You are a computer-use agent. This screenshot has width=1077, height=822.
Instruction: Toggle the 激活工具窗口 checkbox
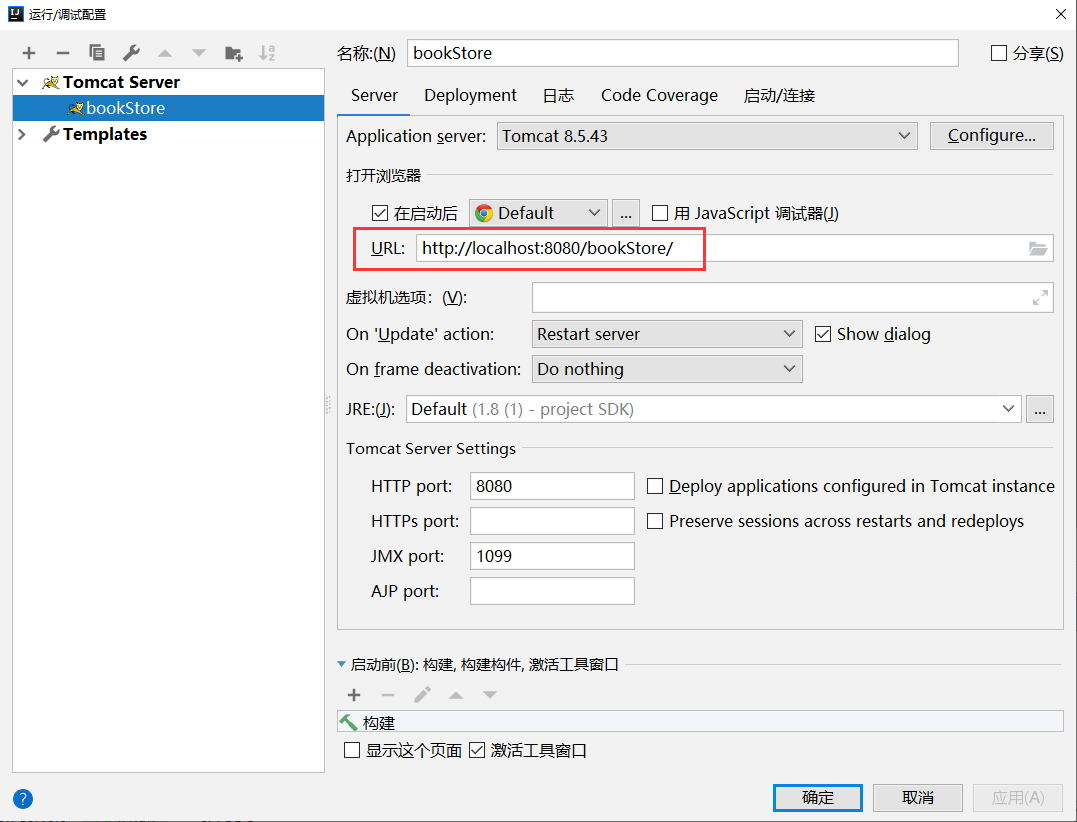(x=477, y=750)
